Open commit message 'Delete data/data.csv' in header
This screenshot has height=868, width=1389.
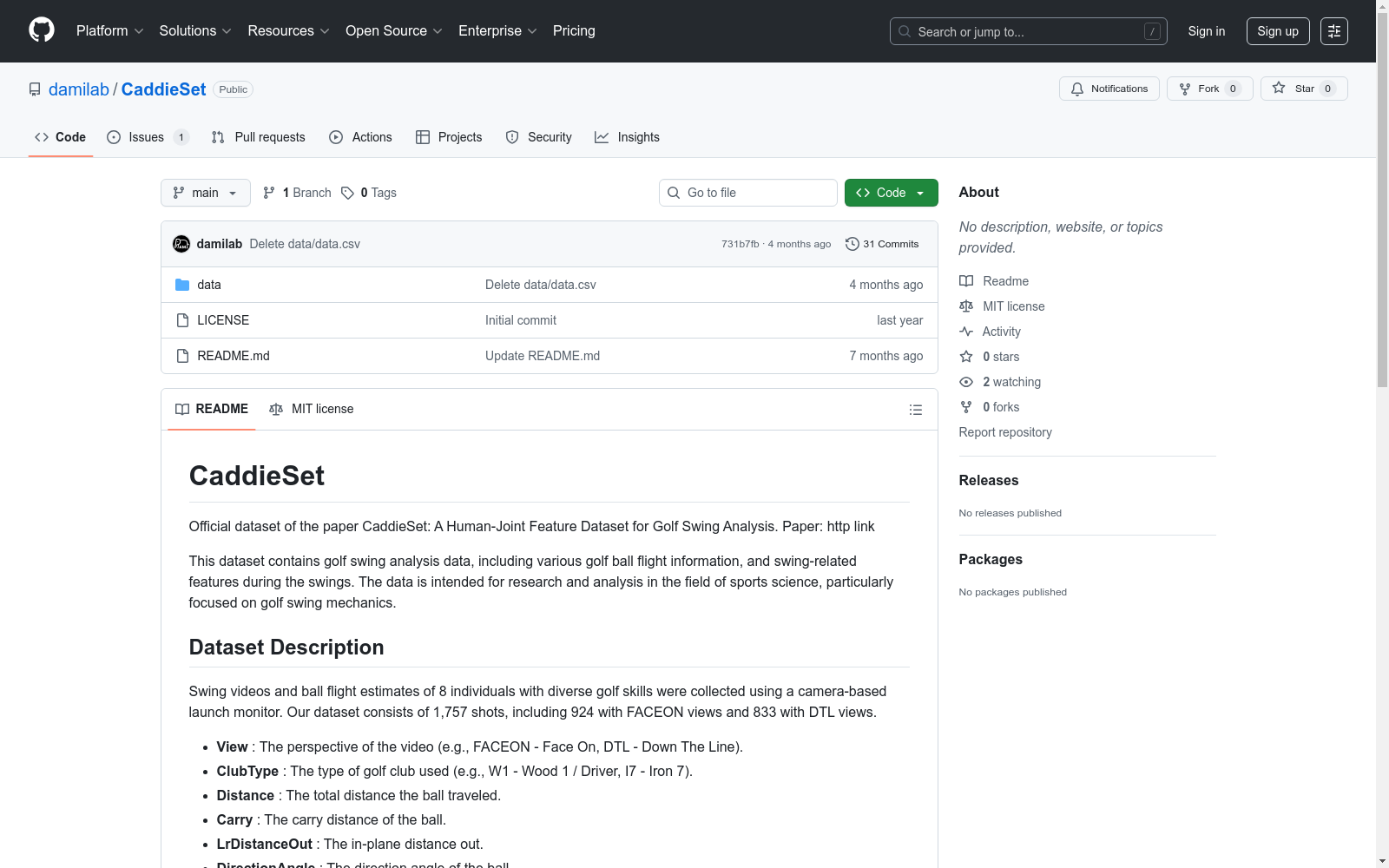[x=305, y=244]
